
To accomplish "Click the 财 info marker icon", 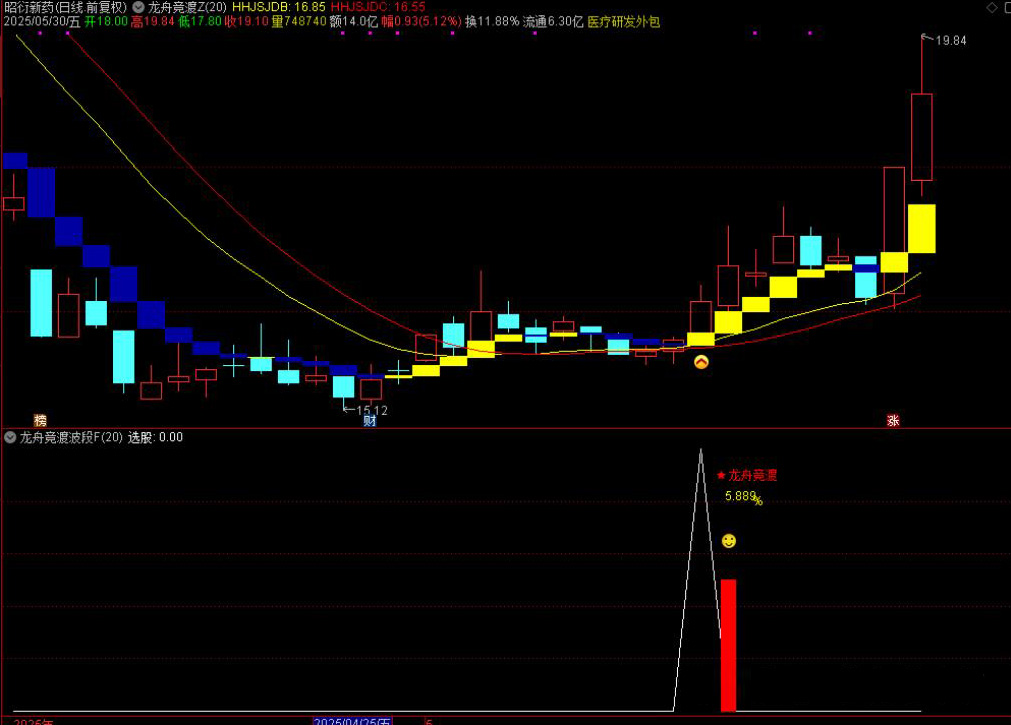I will point(369,420).
